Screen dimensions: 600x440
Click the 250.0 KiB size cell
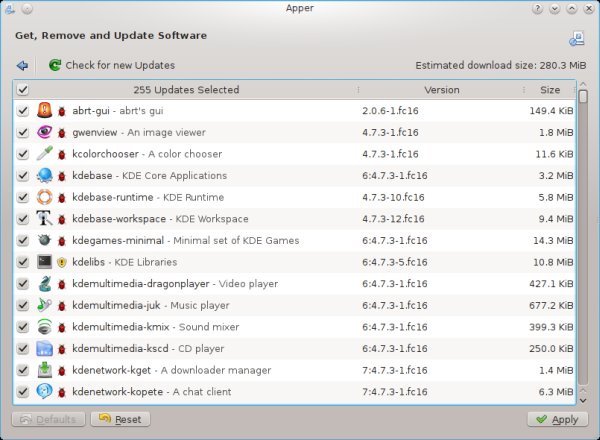[551, 349]
